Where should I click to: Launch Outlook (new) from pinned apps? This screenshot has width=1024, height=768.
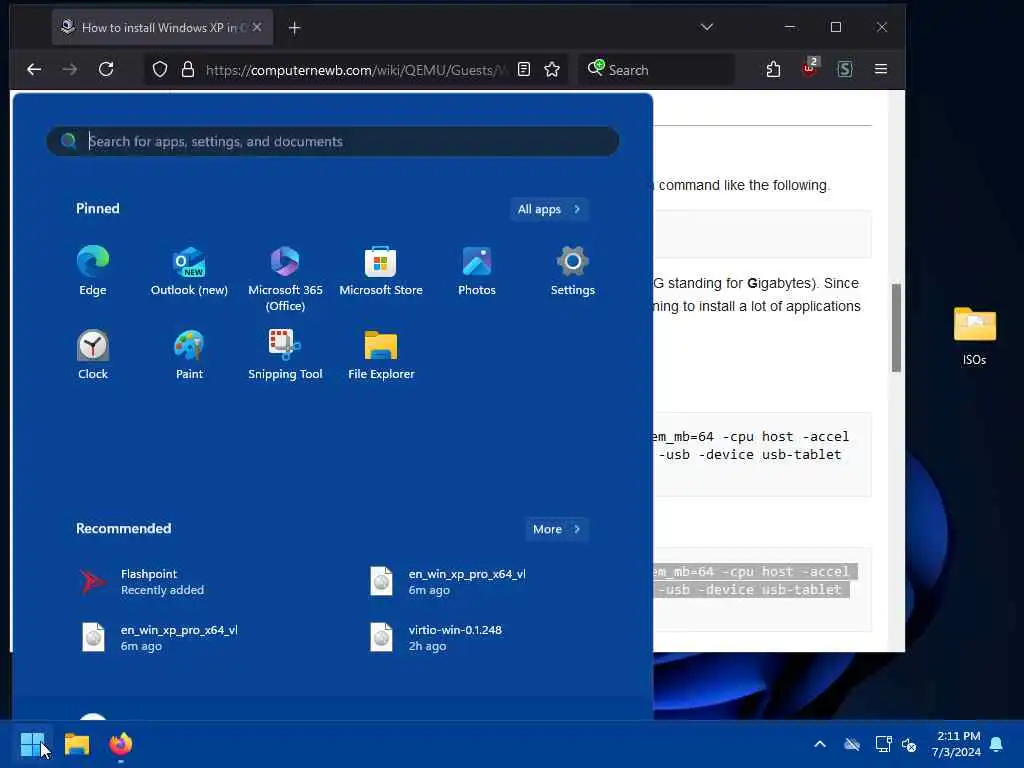pos(189,271)
